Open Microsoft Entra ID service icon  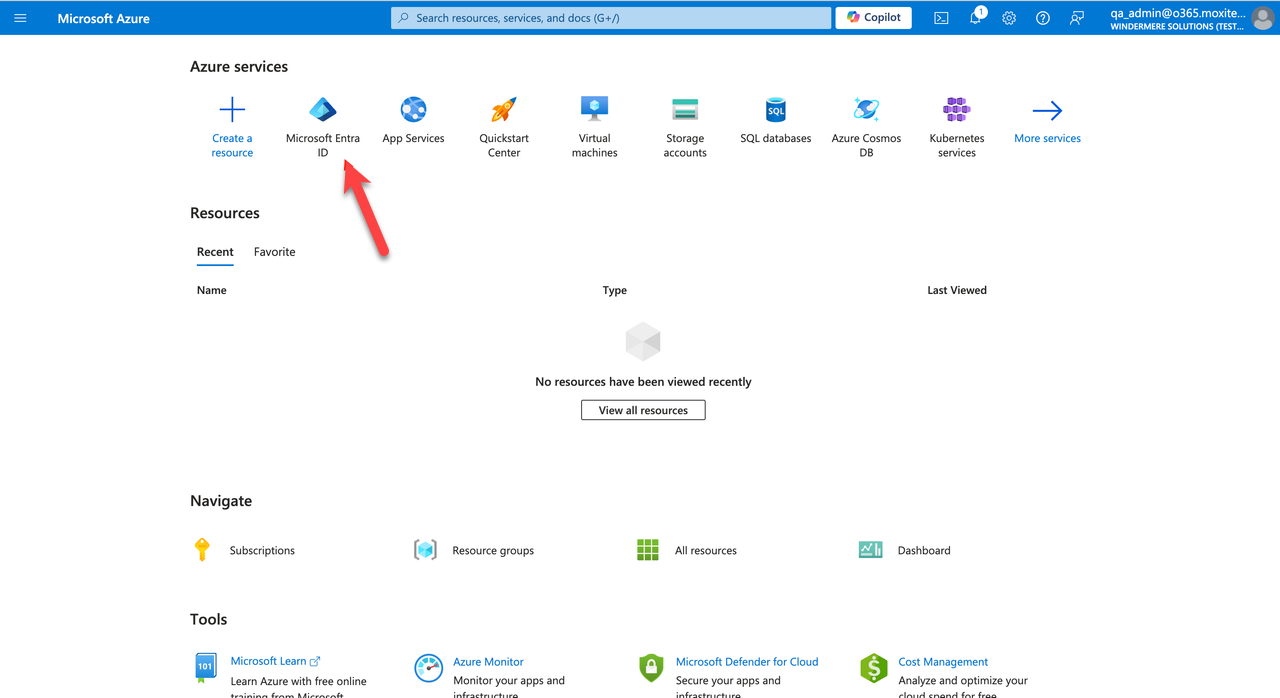323,109
